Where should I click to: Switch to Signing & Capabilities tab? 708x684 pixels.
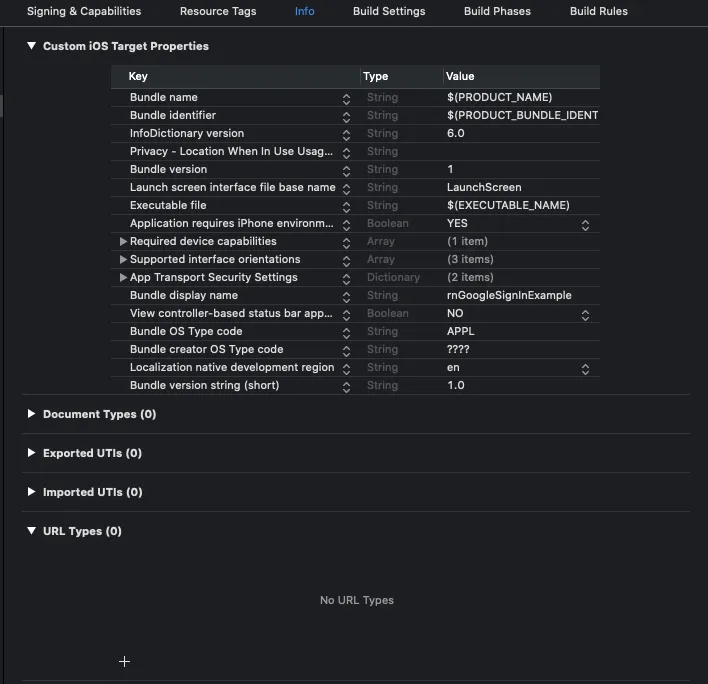(x=84, y=11)
